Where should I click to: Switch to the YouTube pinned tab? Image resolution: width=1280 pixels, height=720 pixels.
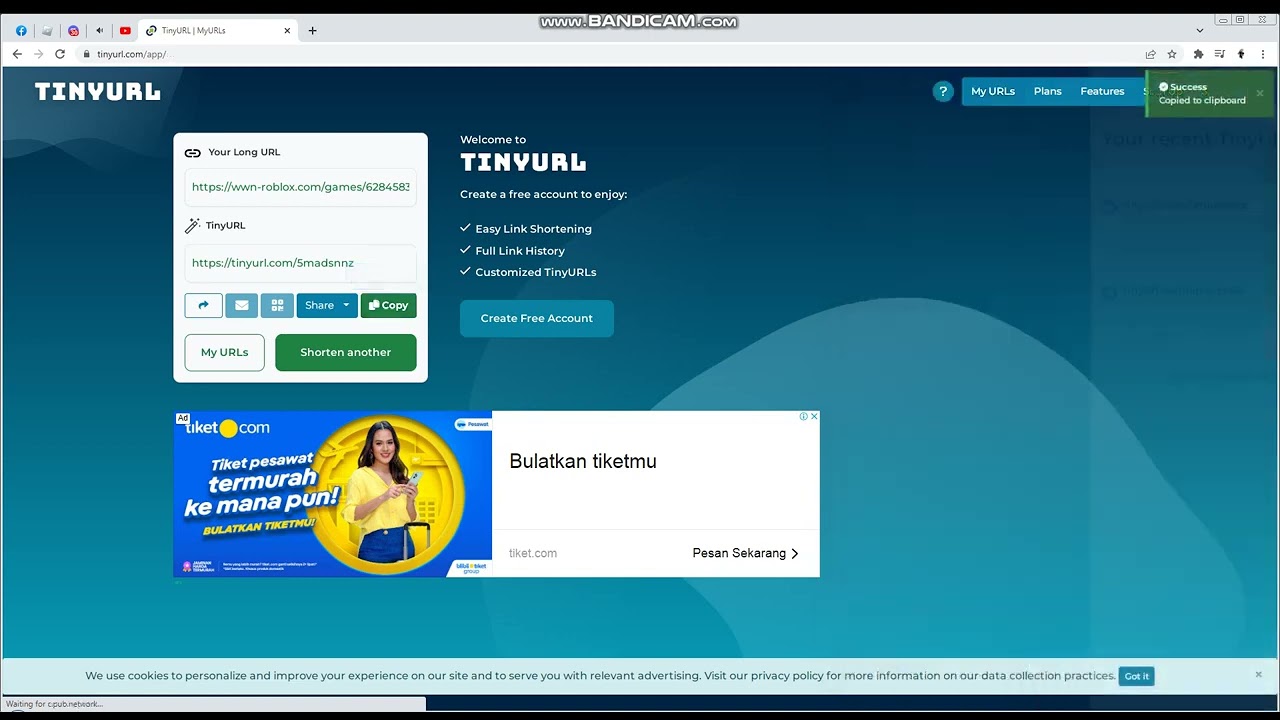[125, 31]
